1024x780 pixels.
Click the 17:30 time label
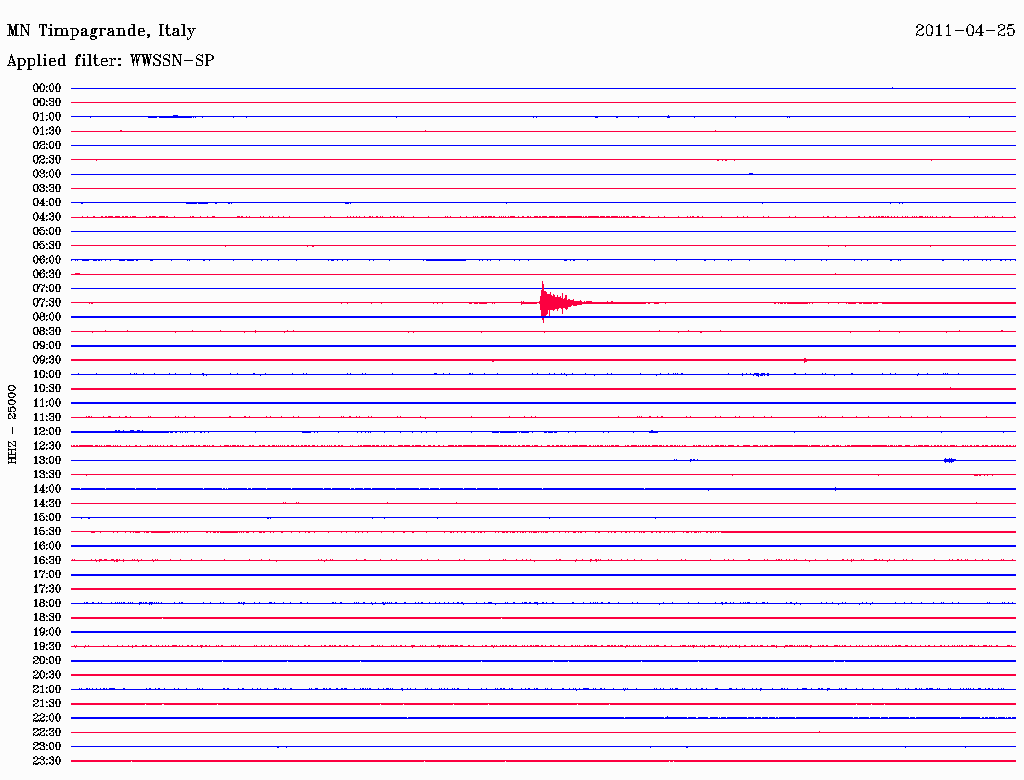(47, 589)
